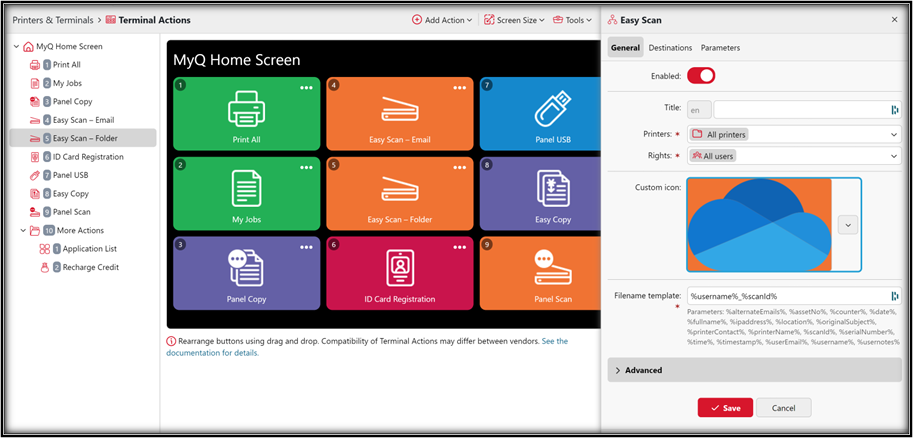Screen dimensions: 913x438
Task: Open the three-dot menu on My Jobs tile
Action: (x=306, y=168)
